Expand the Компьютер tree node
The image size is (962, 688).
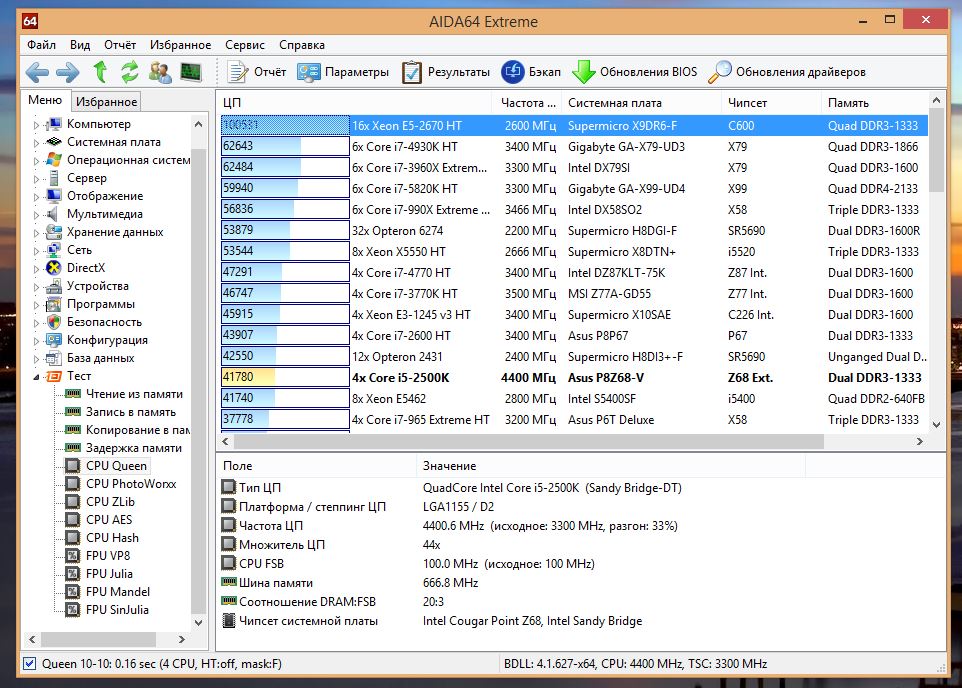pyautogui.click(x=36, y=125)
